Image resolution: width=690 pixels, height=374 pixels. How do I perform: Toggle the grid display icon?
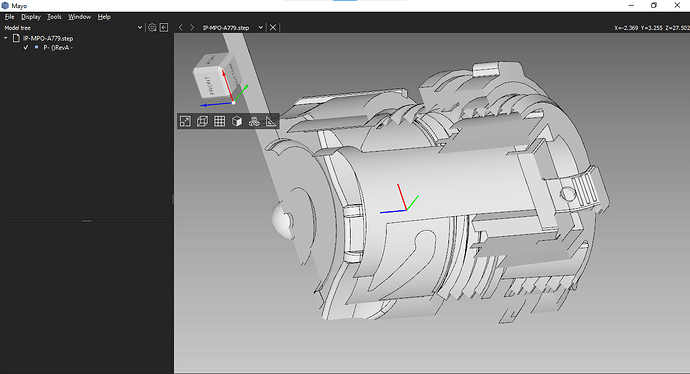pyautogui.click(x=220, y=121)
